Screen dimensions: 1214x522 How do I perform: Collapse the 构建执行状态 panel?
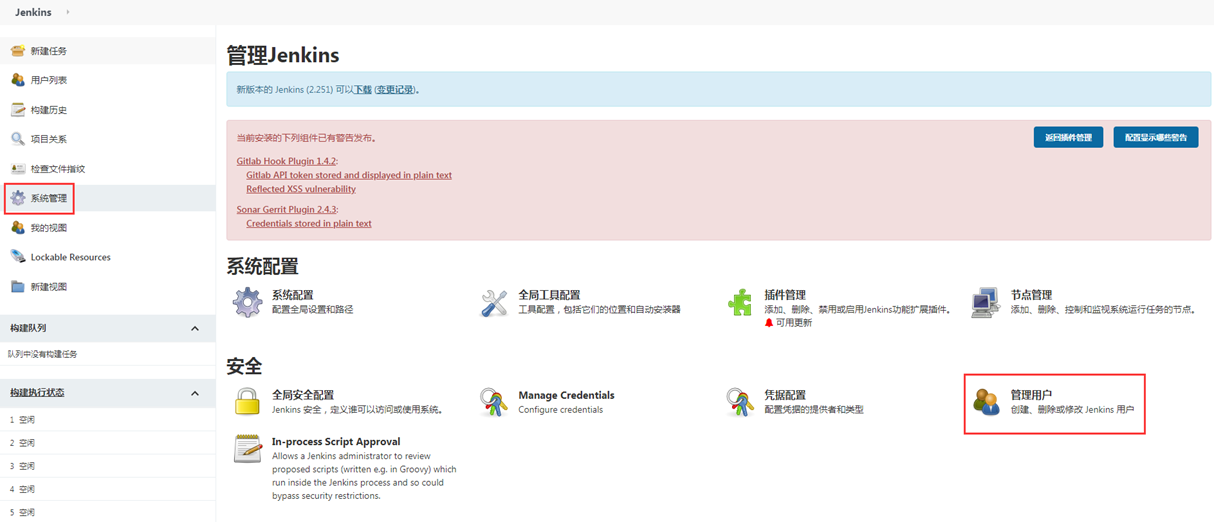pos(195,393)
